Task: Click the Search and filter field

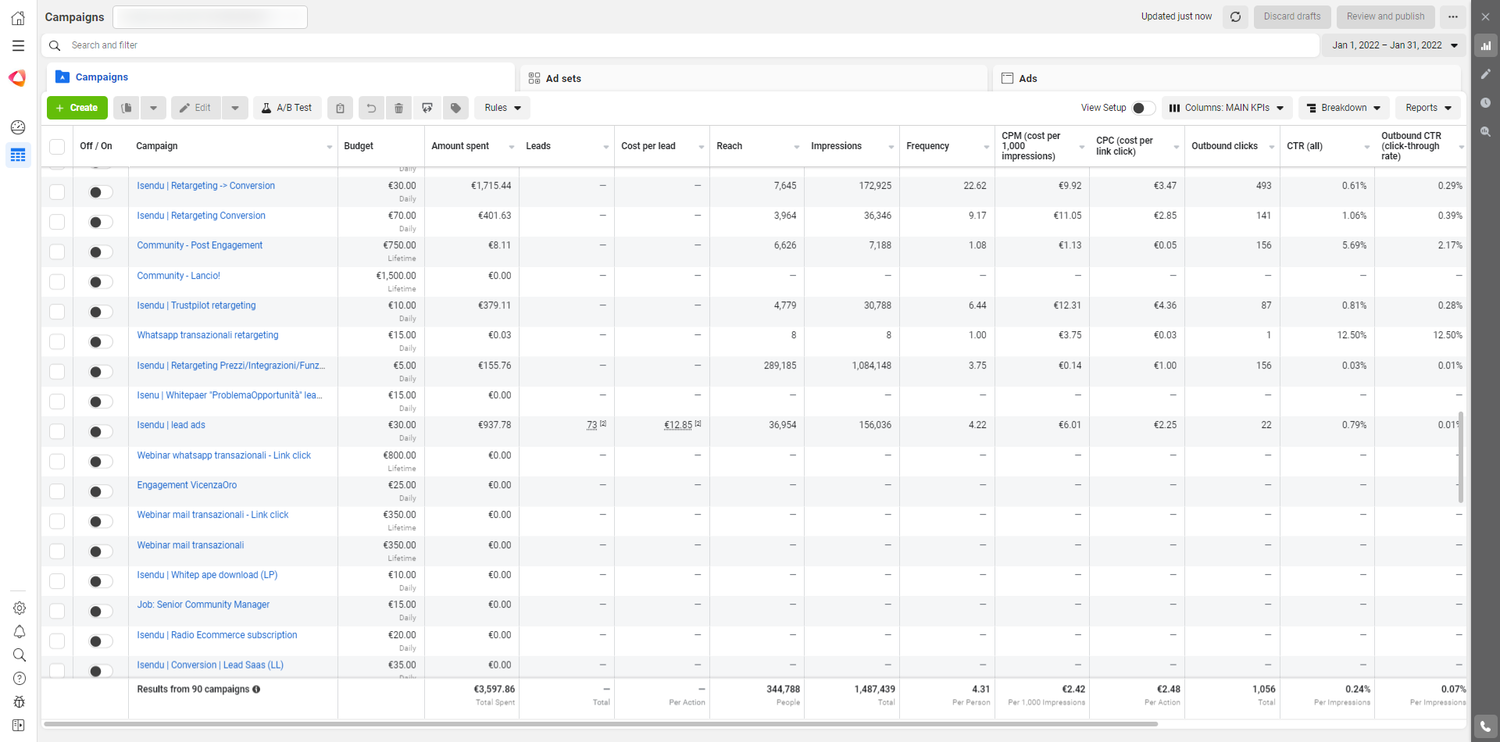Action: click(x=680, y=45)
